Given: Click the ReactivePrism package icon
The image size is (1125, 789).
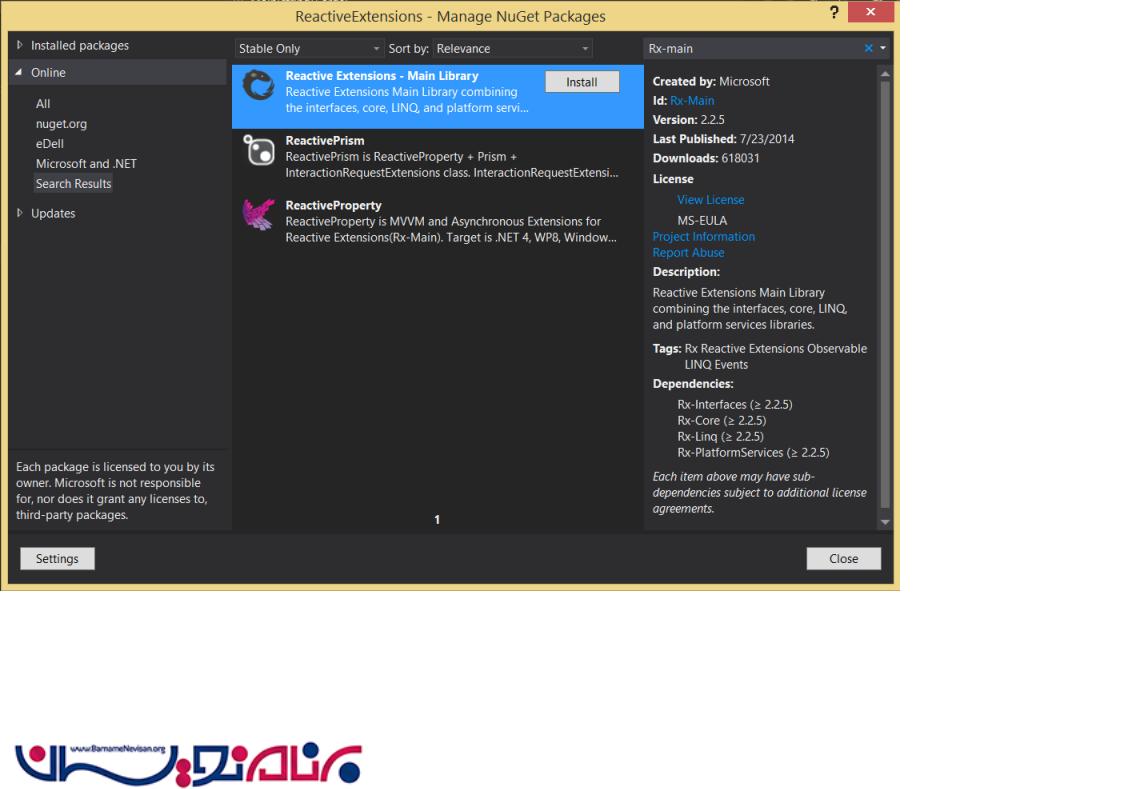Looking at the screenshot, I should point(258,151).
